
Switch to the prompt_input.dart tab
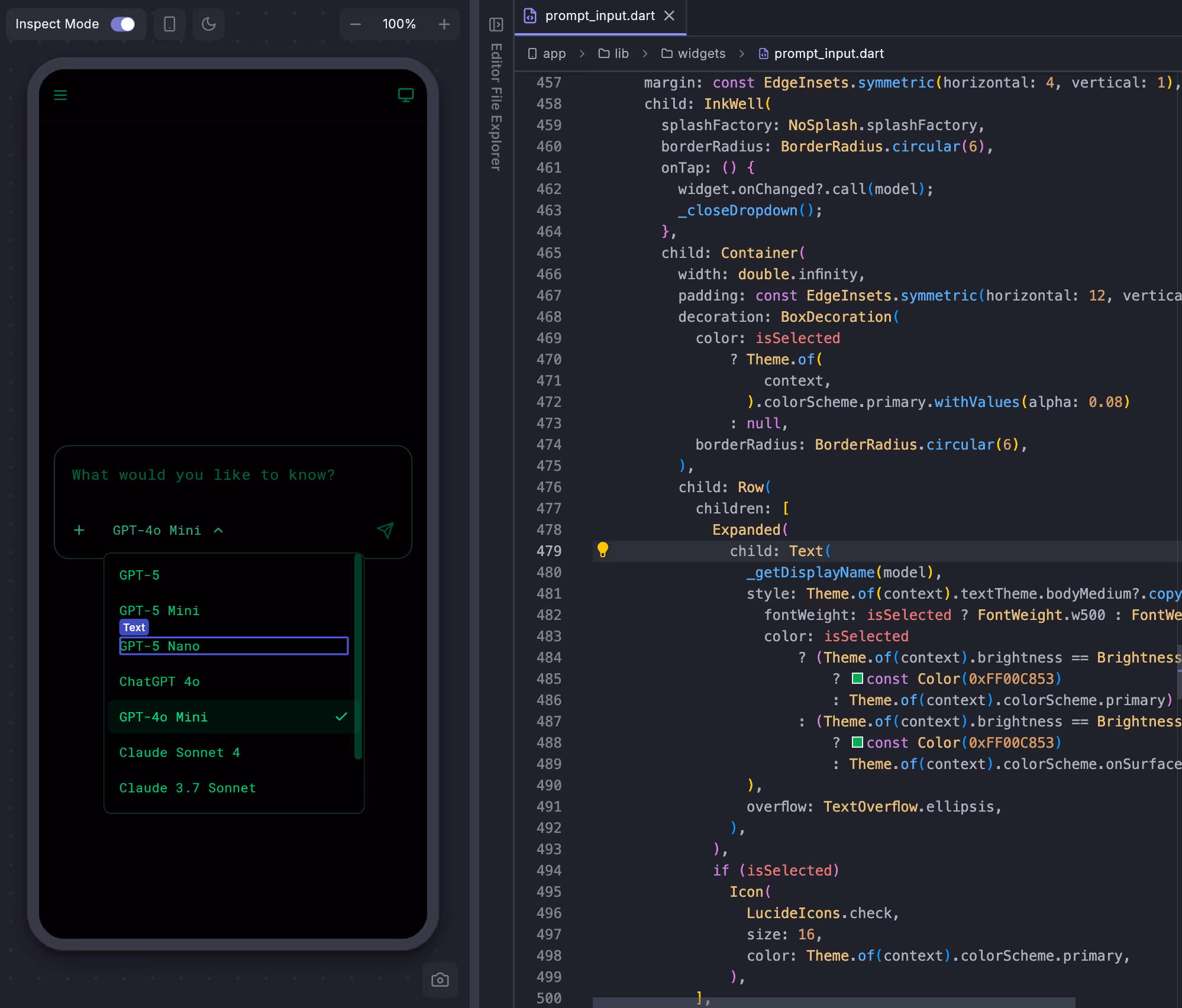600,16
